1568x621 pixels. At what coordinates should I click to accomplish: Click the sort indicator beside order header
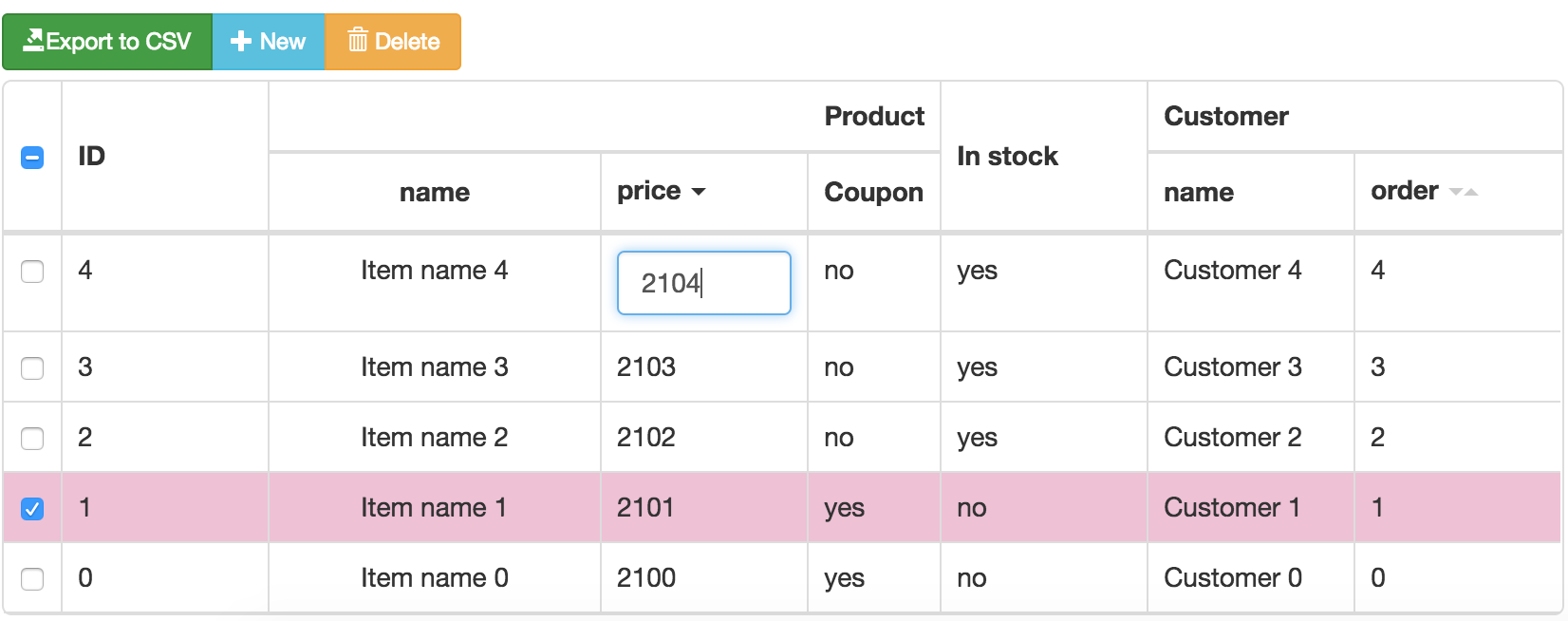click(x=1462, y=191)
